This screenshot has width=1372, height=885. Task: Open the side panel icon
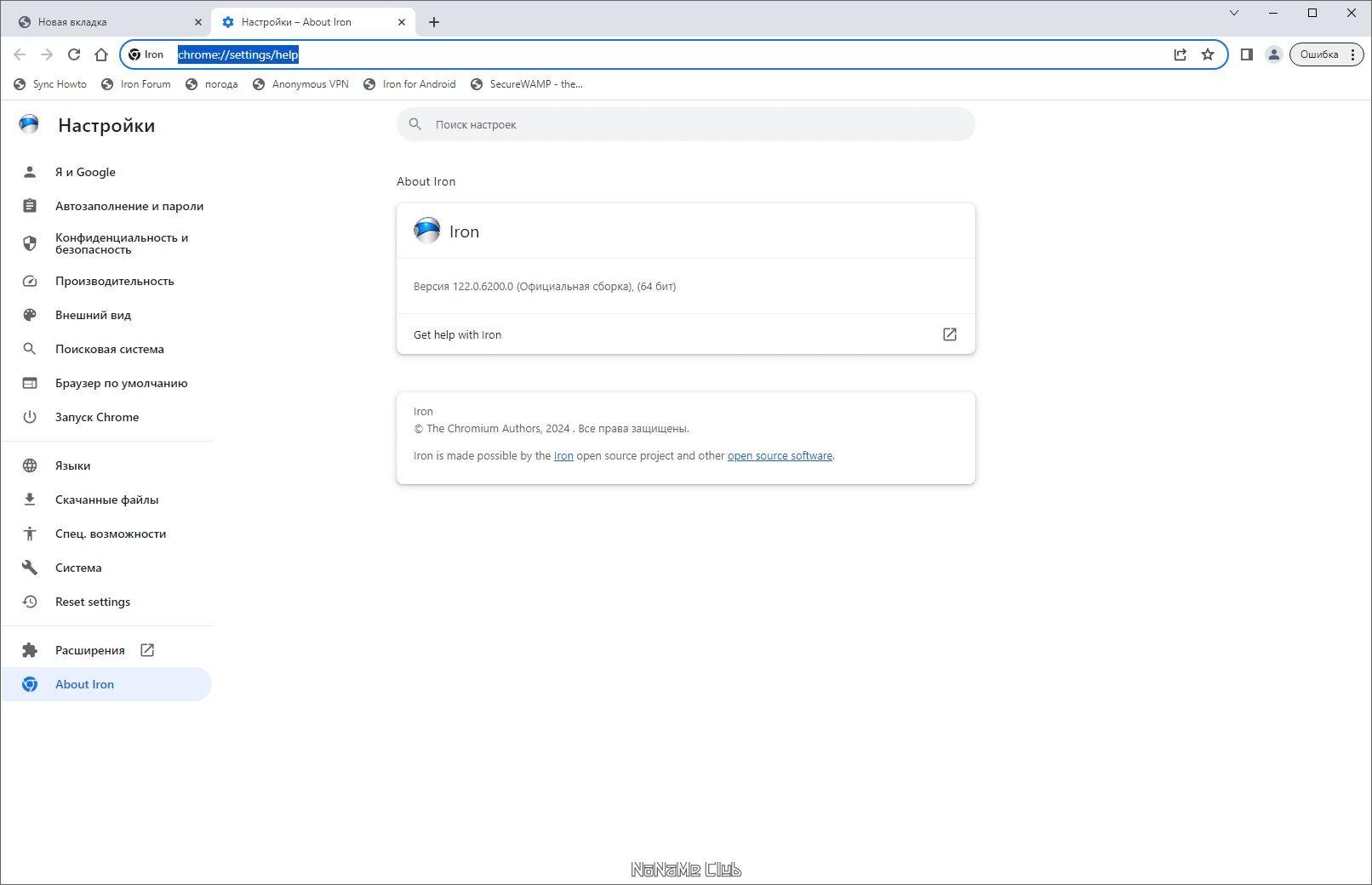point(1246,54)
